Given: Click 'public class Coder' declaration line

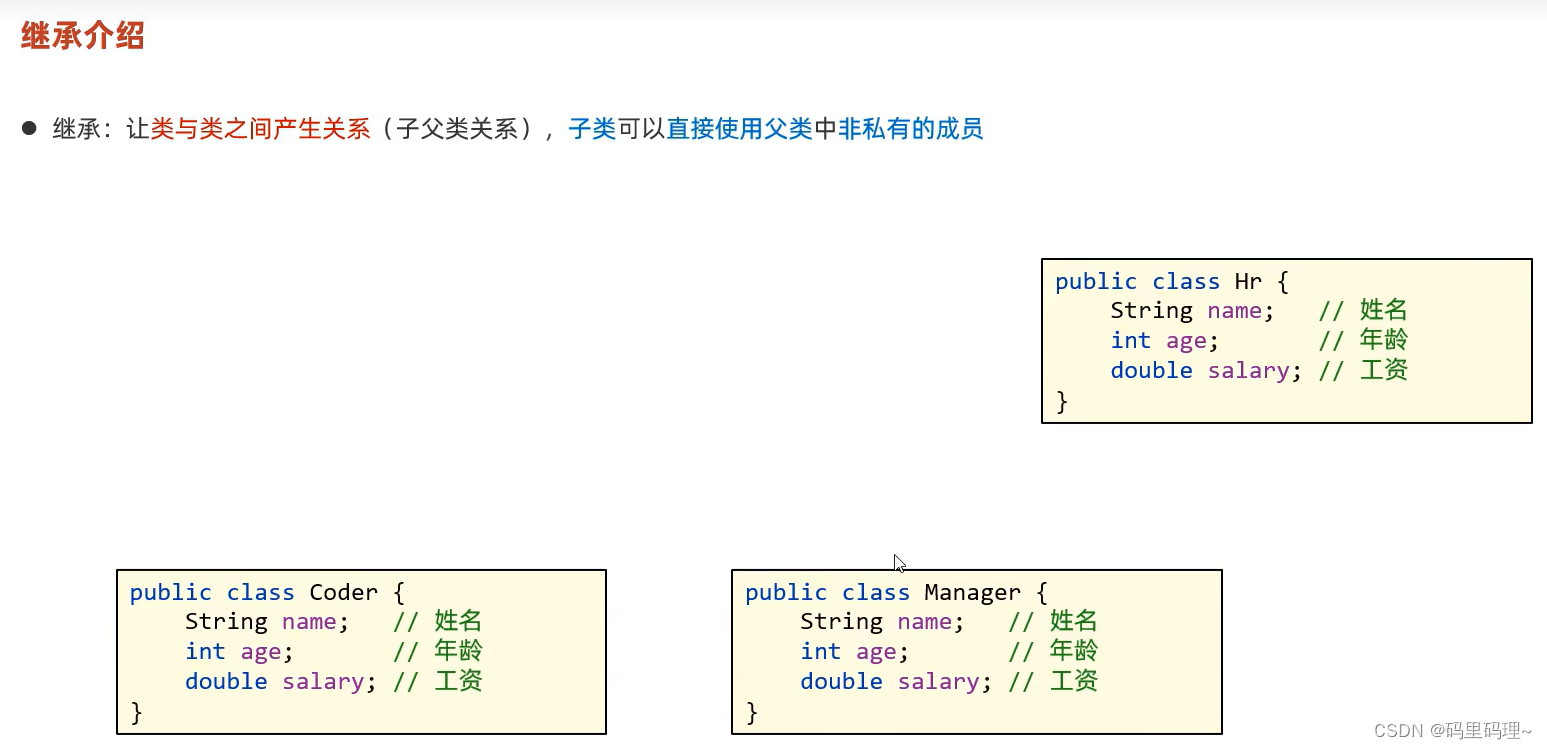Looking at the screenshot, I should 264,592.
